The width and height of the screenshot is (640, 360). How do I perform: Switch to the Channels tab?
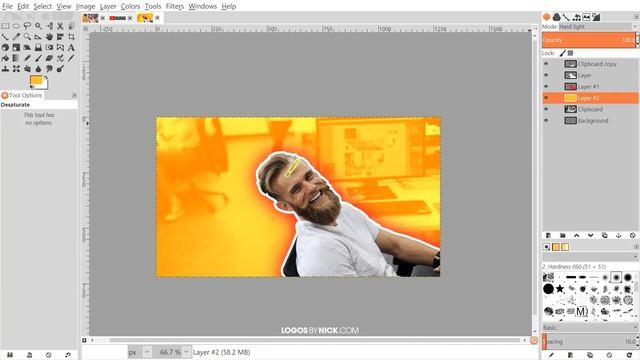556,17
